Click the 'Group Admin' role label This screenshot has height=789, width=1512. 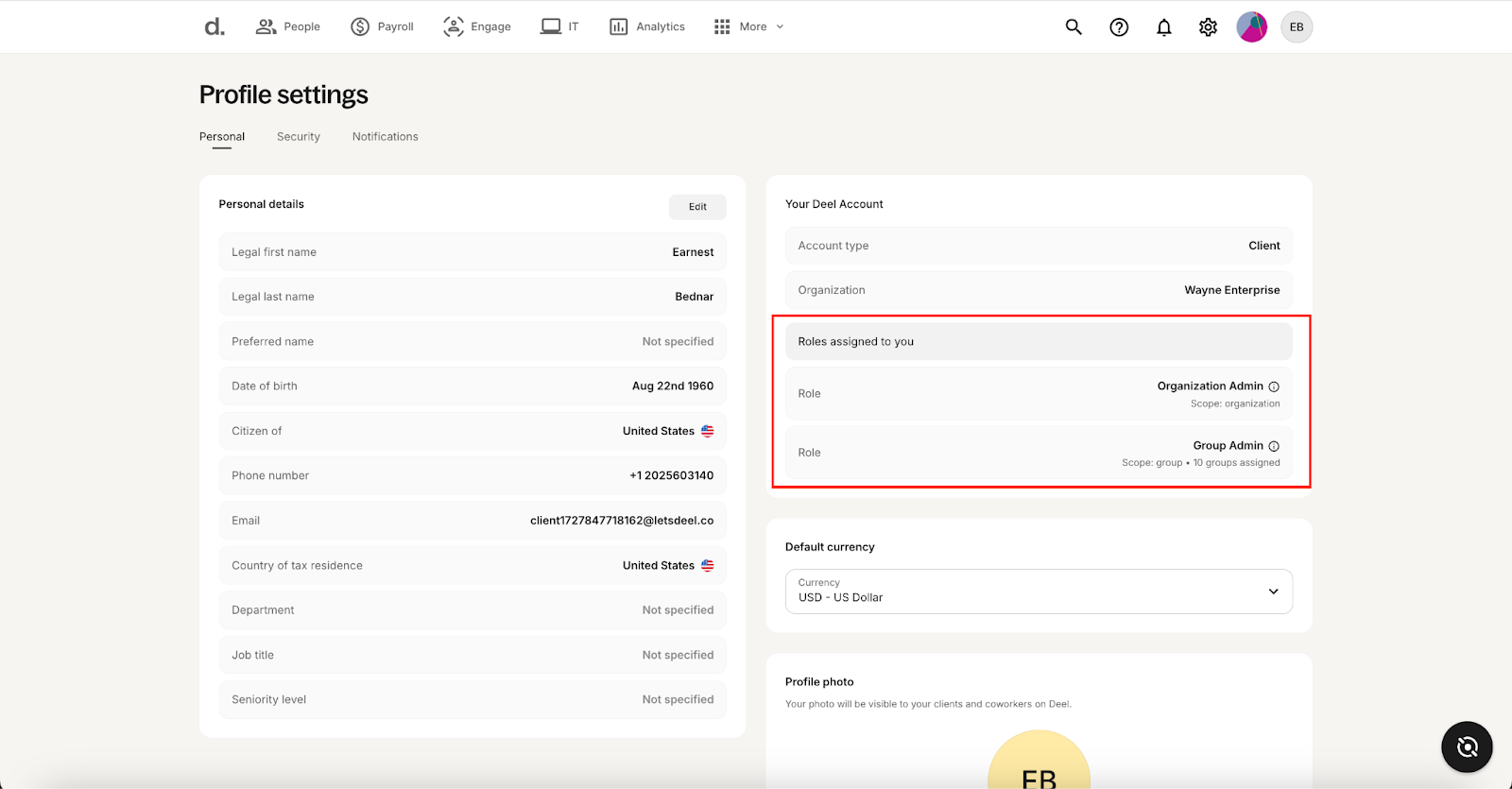[x=1228, y=446]
